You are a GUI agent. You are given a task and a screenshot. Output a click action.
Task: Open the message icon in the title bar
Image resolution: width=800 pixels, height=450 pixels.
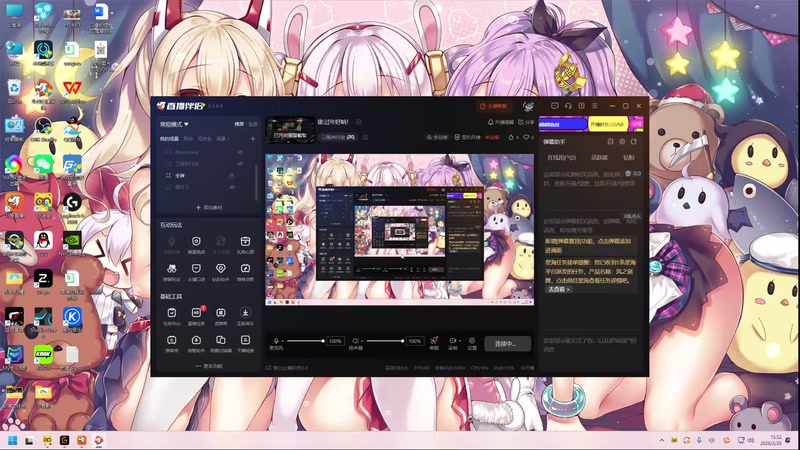[x=555, y=106]
